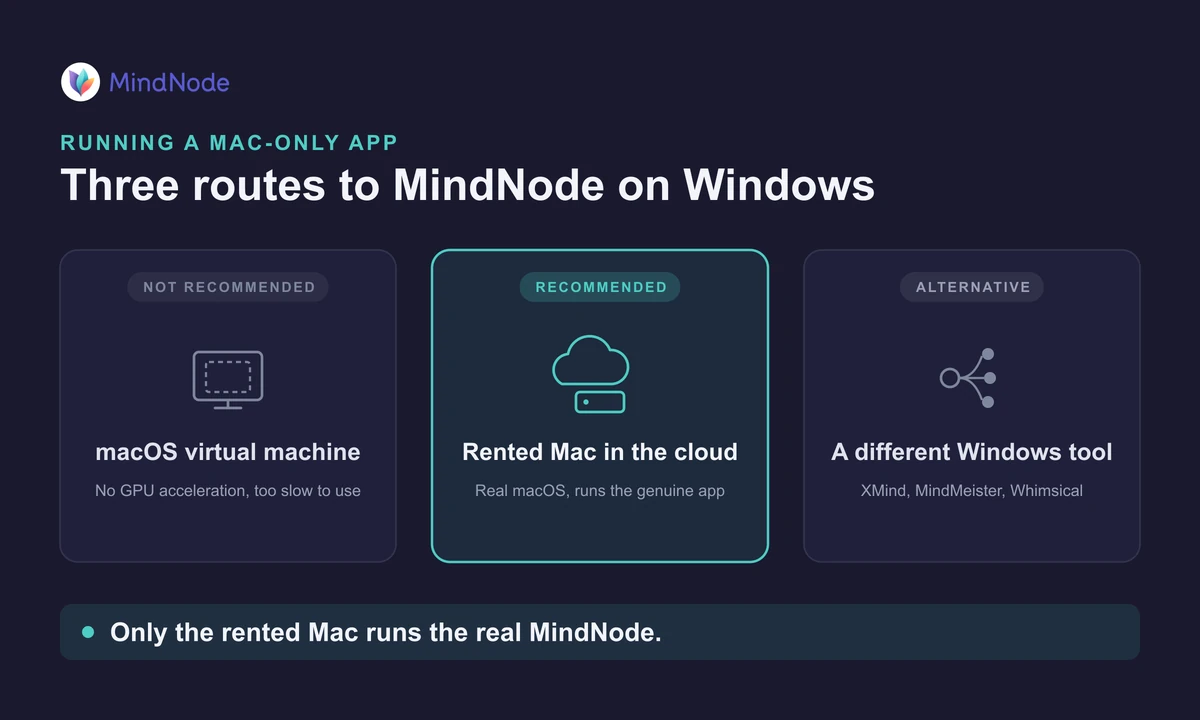Click the monitor icon for macOS virtual machine
Screen dimensions: 1200x720
click(x=228, y=379)
